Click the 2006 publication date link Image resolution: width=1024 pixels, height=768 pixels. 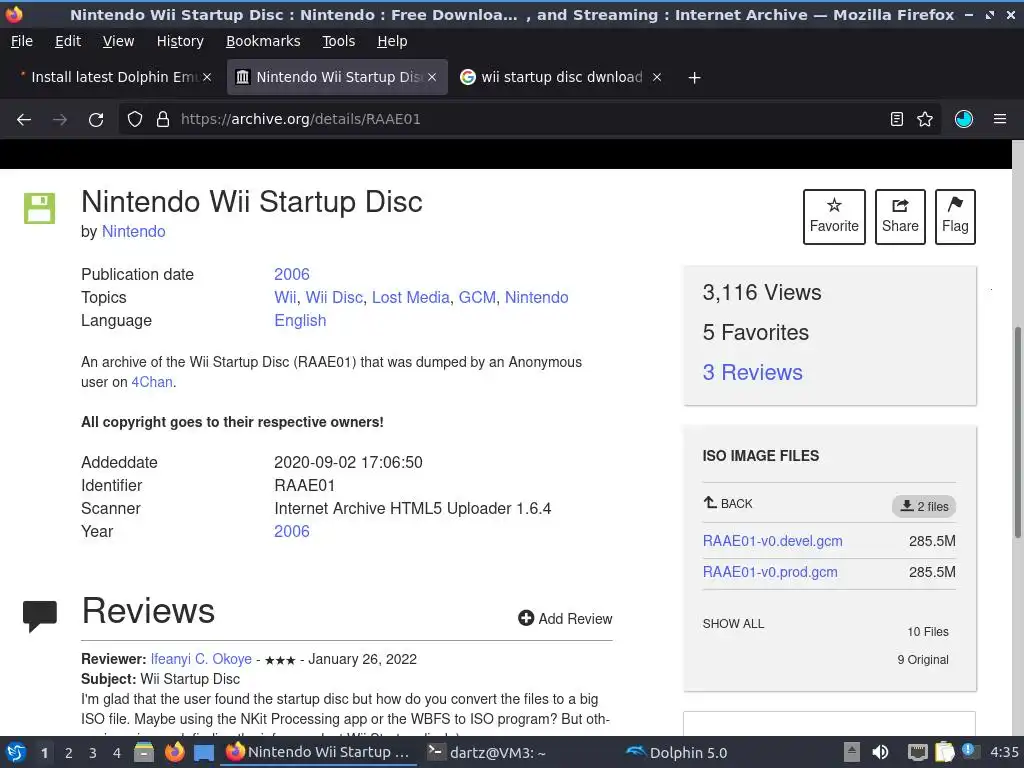[x=292, y=274]
